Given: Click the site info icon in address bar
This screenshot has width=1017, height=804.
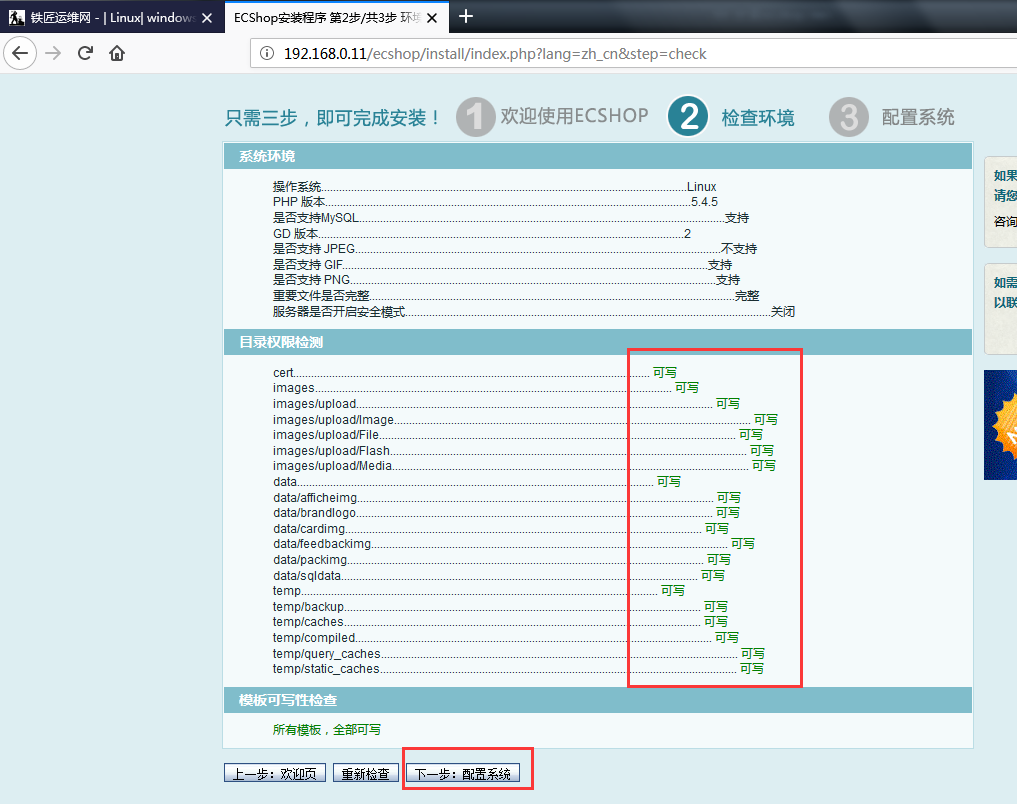Looking at the screenshot, I should pyautogui.click(x=267, y=53).
